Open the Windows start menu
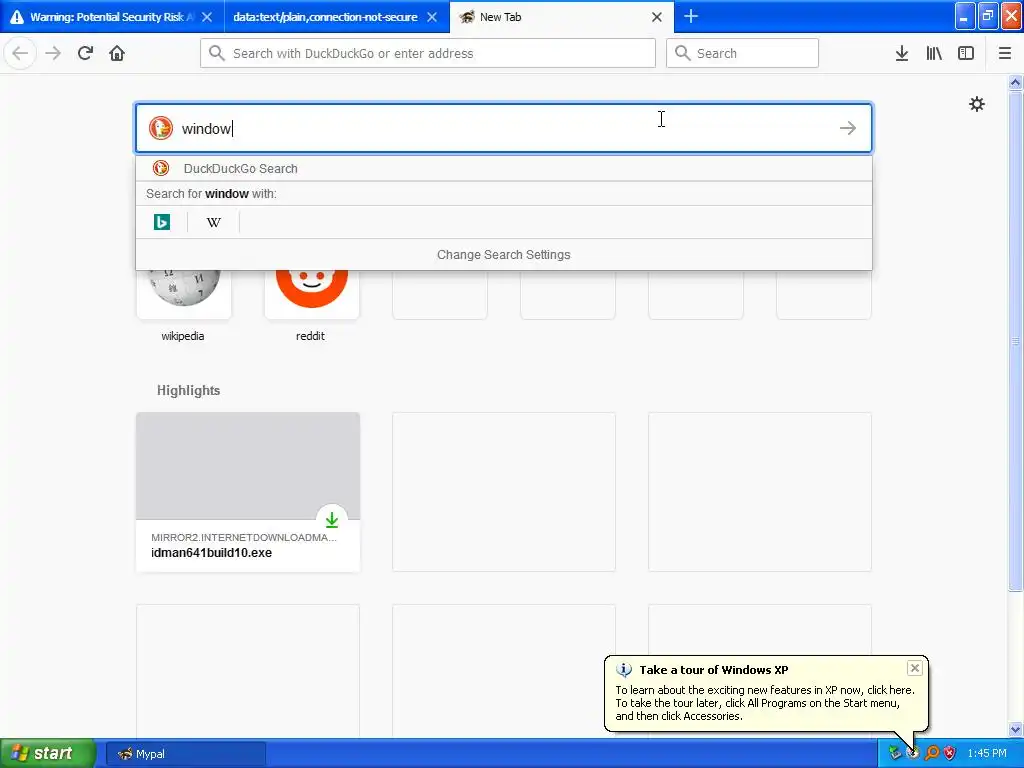1024x768 pixels. click(47, 753)
